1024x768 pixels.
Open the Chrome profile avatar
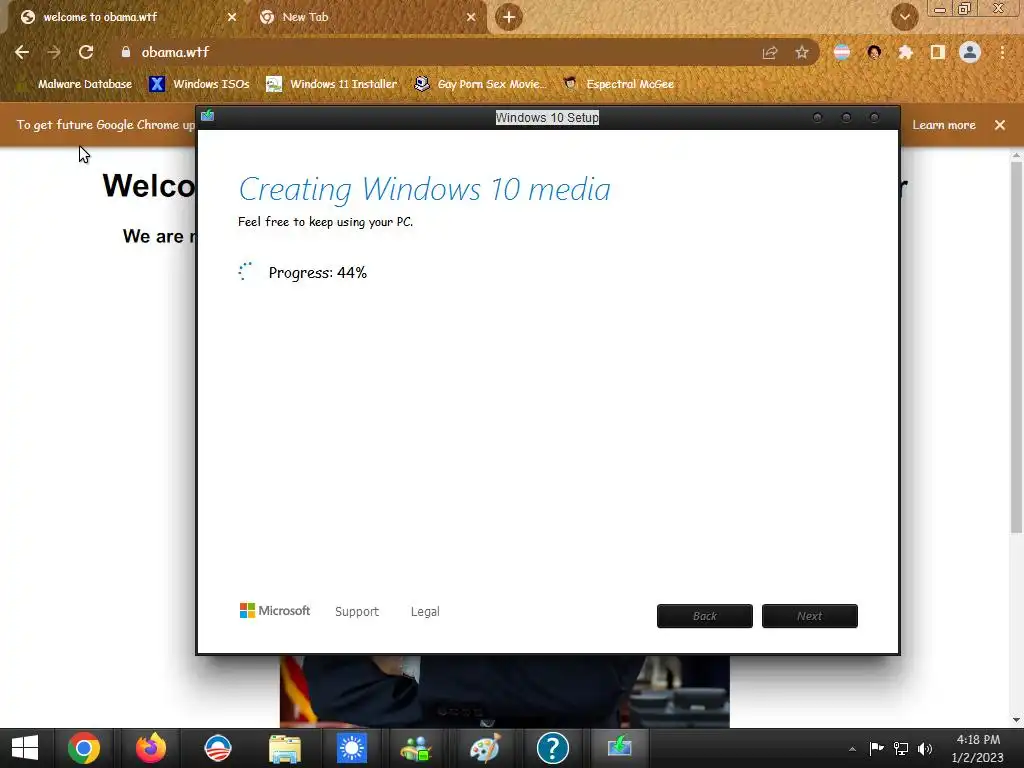click(970, 52)
